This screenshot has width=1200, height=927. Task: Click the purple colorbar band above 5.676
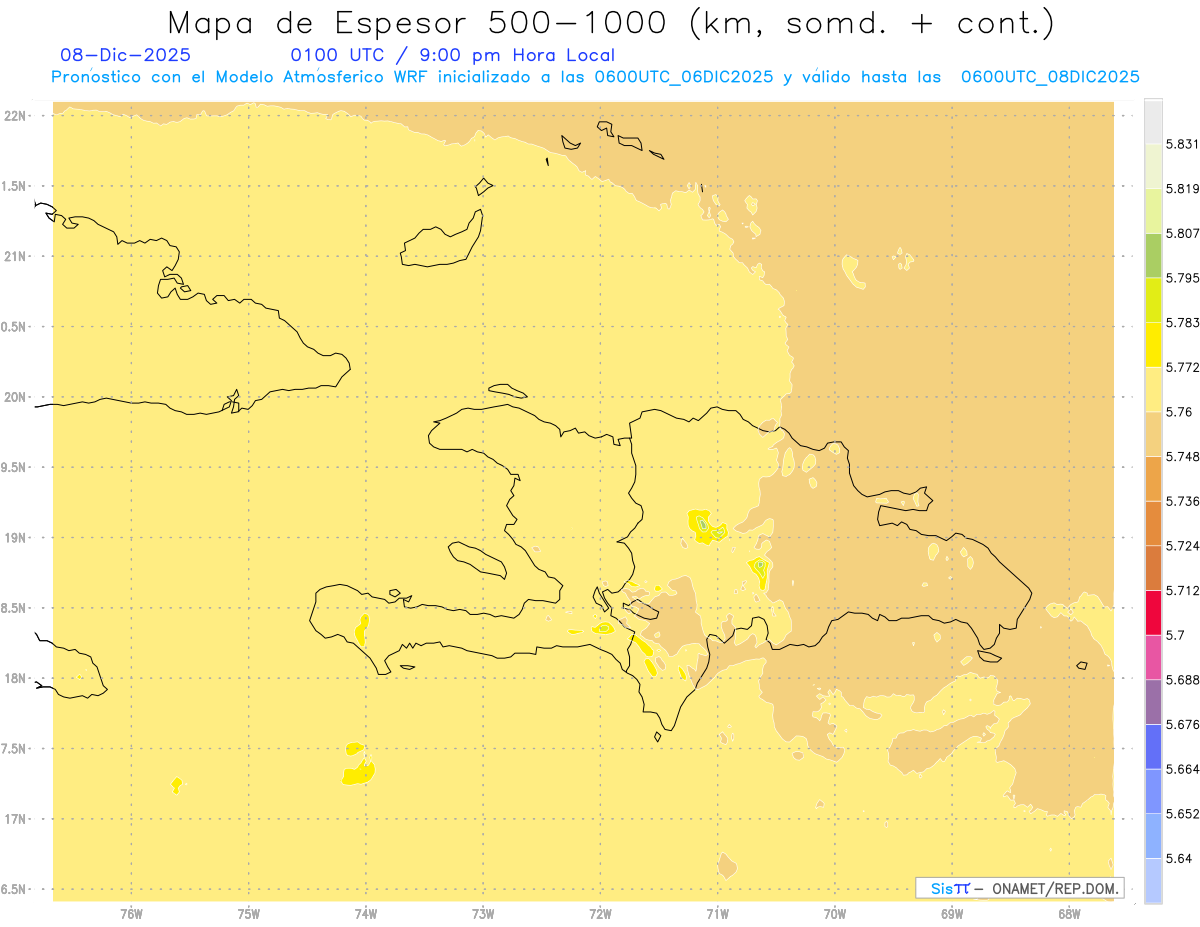pyautogui.click(x=1153, y=701)
